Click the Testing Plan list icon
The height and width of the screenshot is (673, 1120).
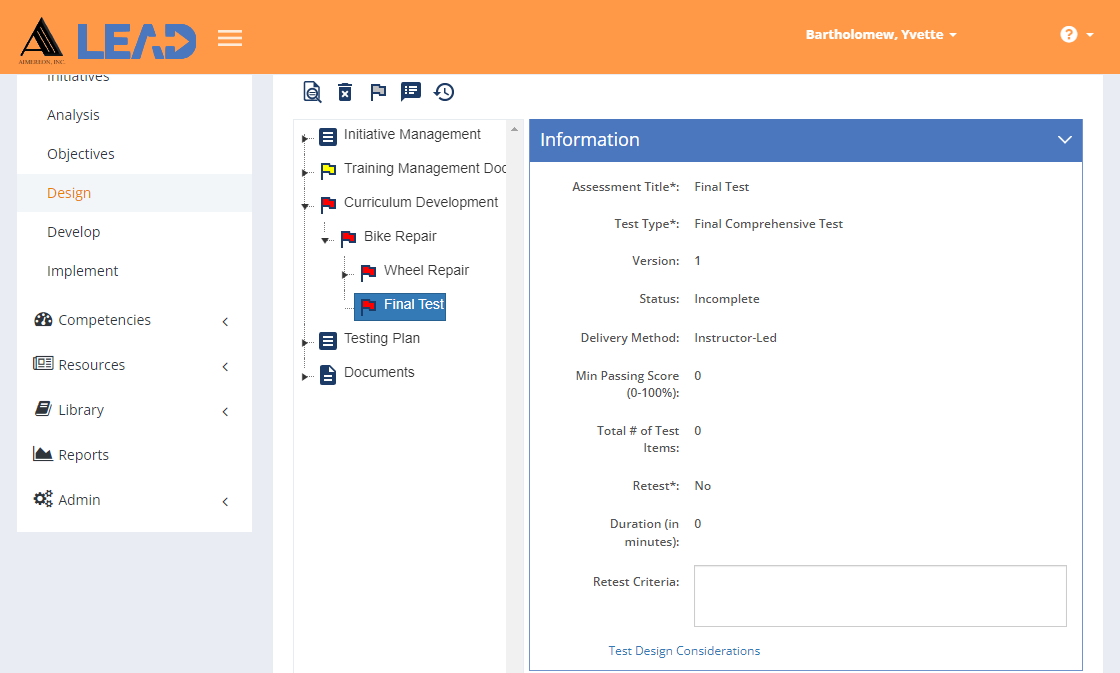328,340
